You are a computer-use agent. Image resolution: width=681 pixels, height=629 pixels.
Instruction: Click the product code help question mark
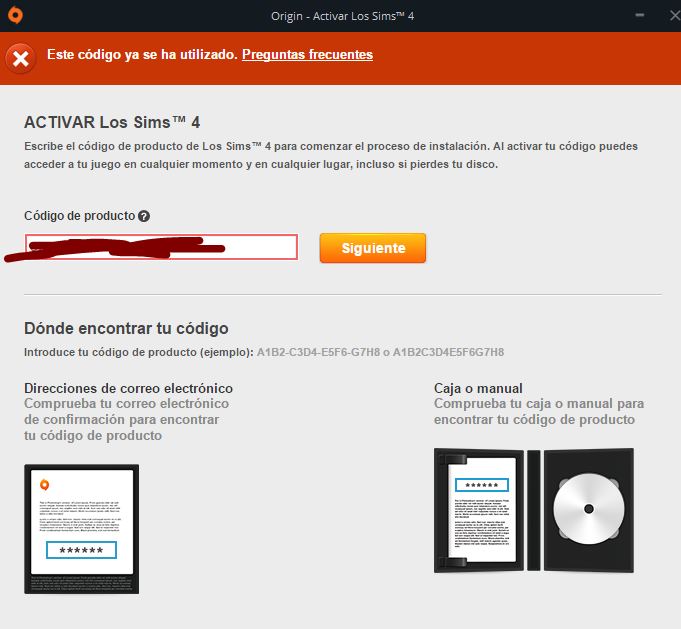[x=144, y=216]
